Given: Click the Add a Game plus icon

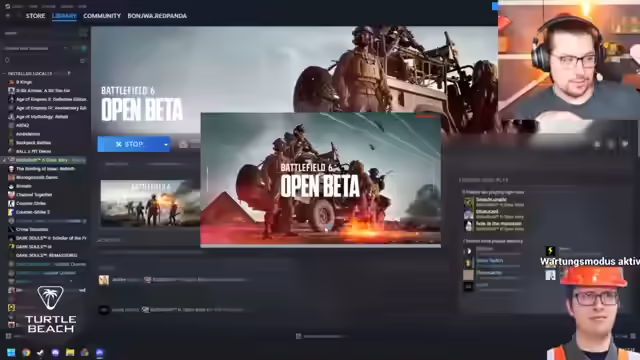Looking at the screenshot, I should click(8, 336).
